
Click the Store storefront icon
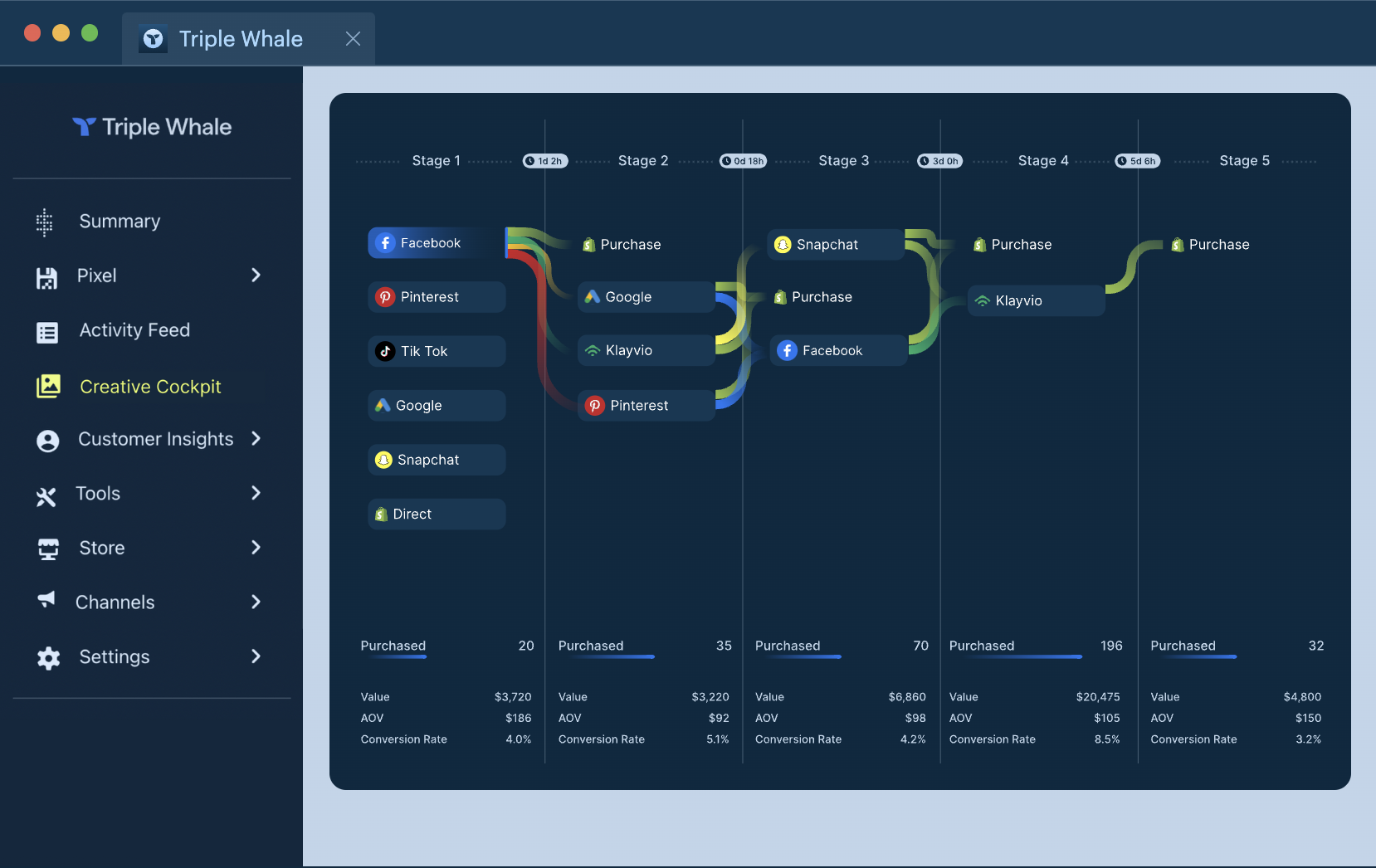coord(48,549)
